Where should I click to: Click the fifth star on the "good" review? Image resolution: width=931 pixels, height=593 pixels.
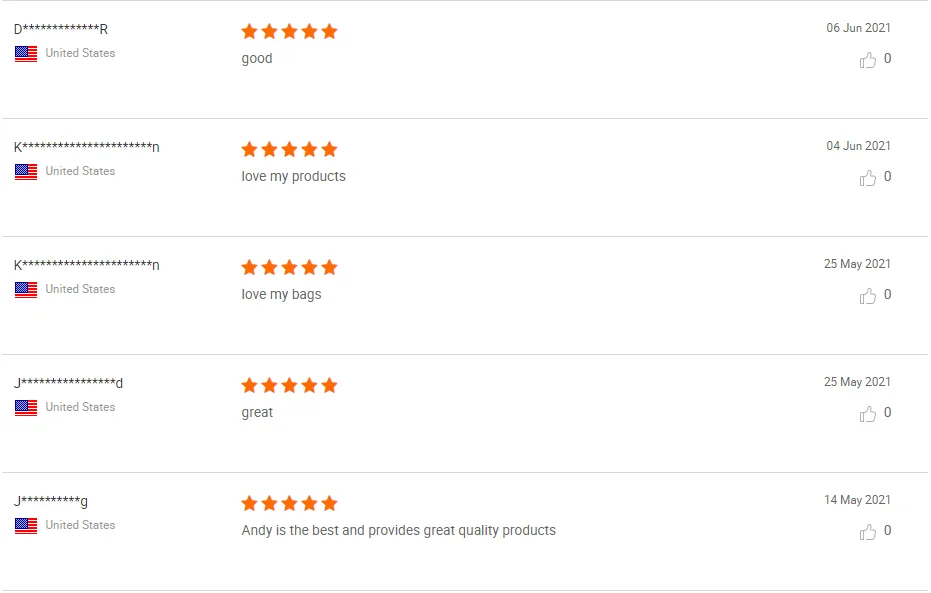tap(329, 31)
